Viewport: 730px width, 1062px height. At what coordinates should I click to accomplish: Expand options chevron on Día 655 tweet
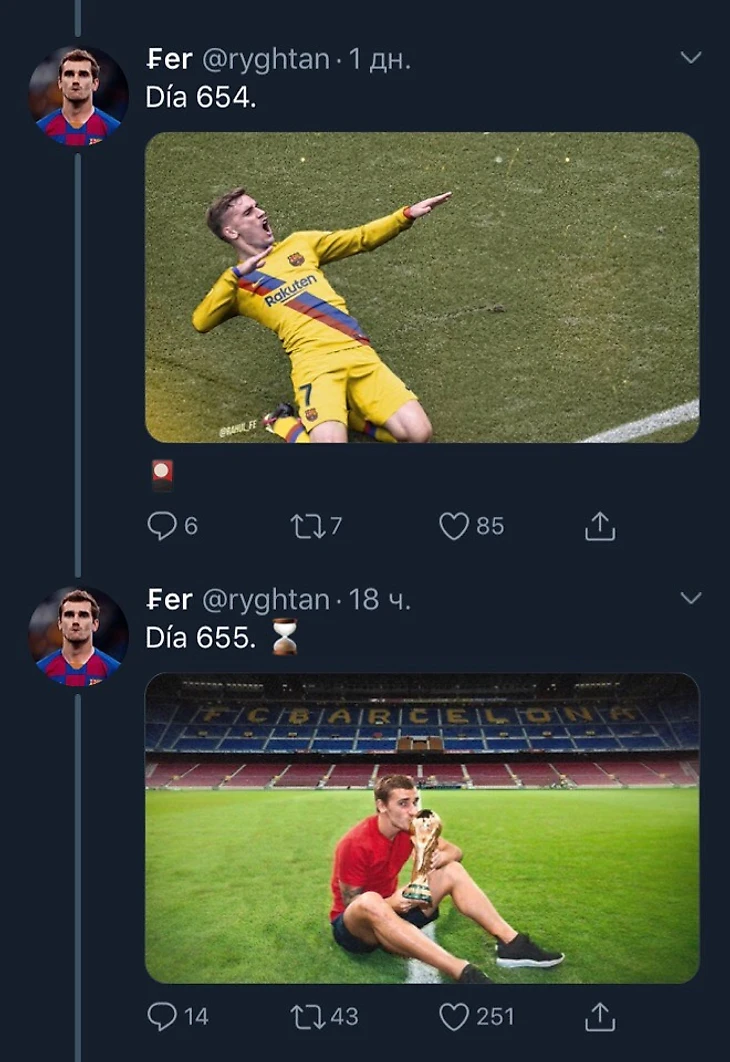[691, 598]
